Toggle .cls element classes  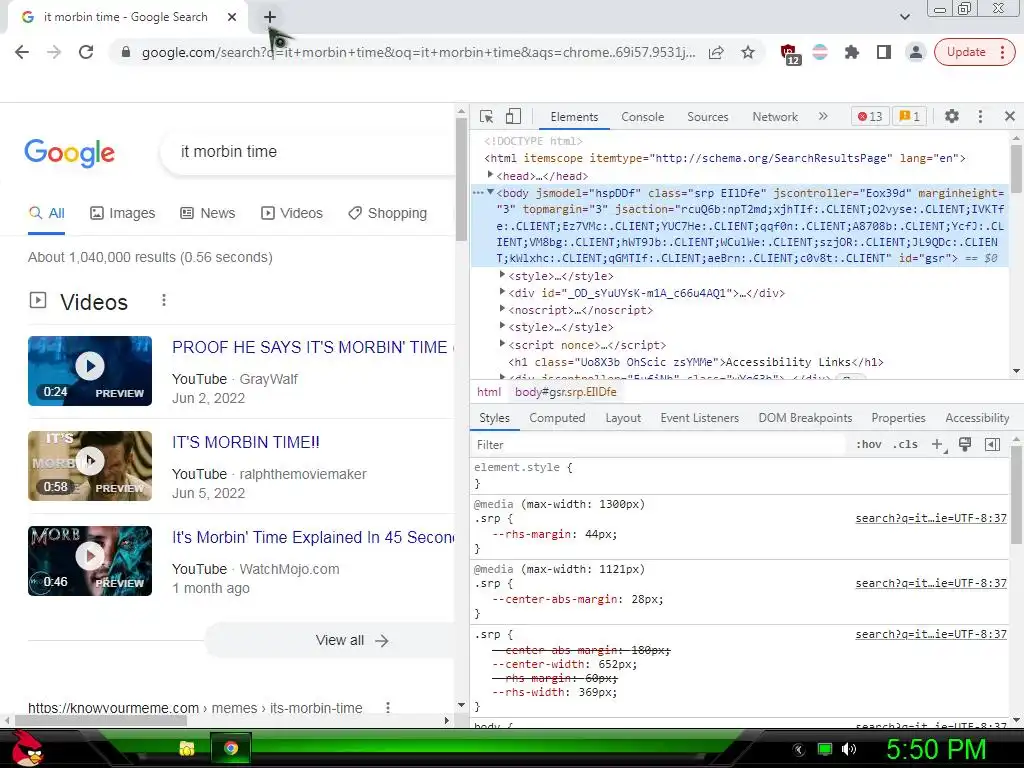[x=905, y=445]
